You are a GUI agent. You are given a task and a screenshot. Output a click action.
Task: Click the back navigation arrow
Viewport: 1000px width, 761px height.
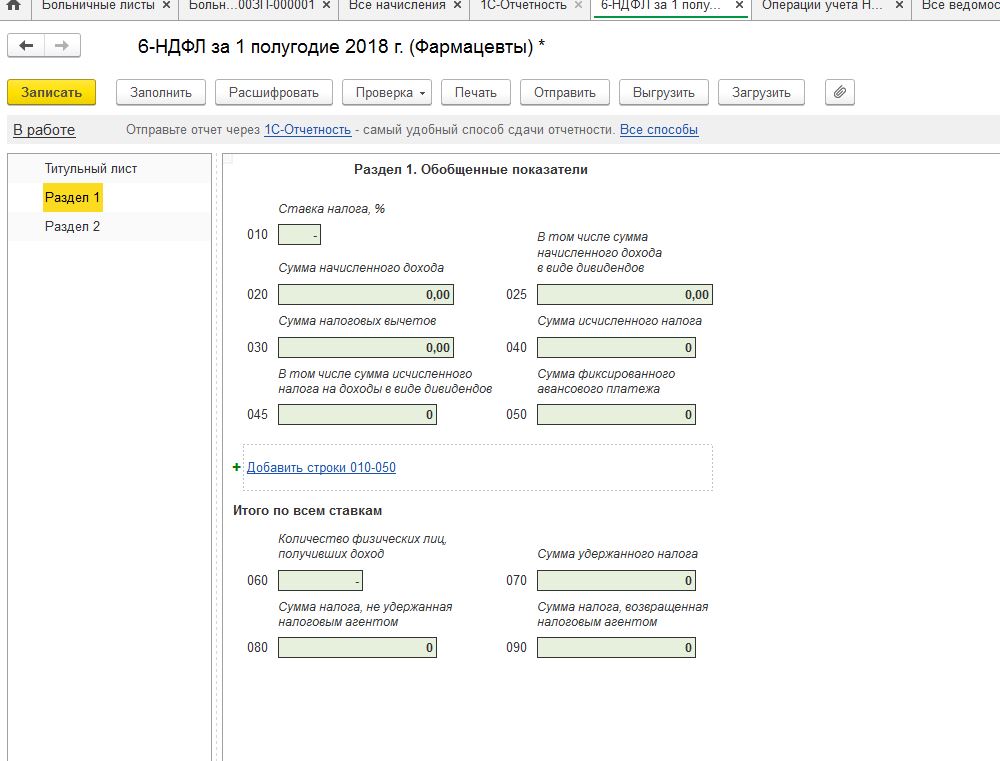tap(27, 46)
